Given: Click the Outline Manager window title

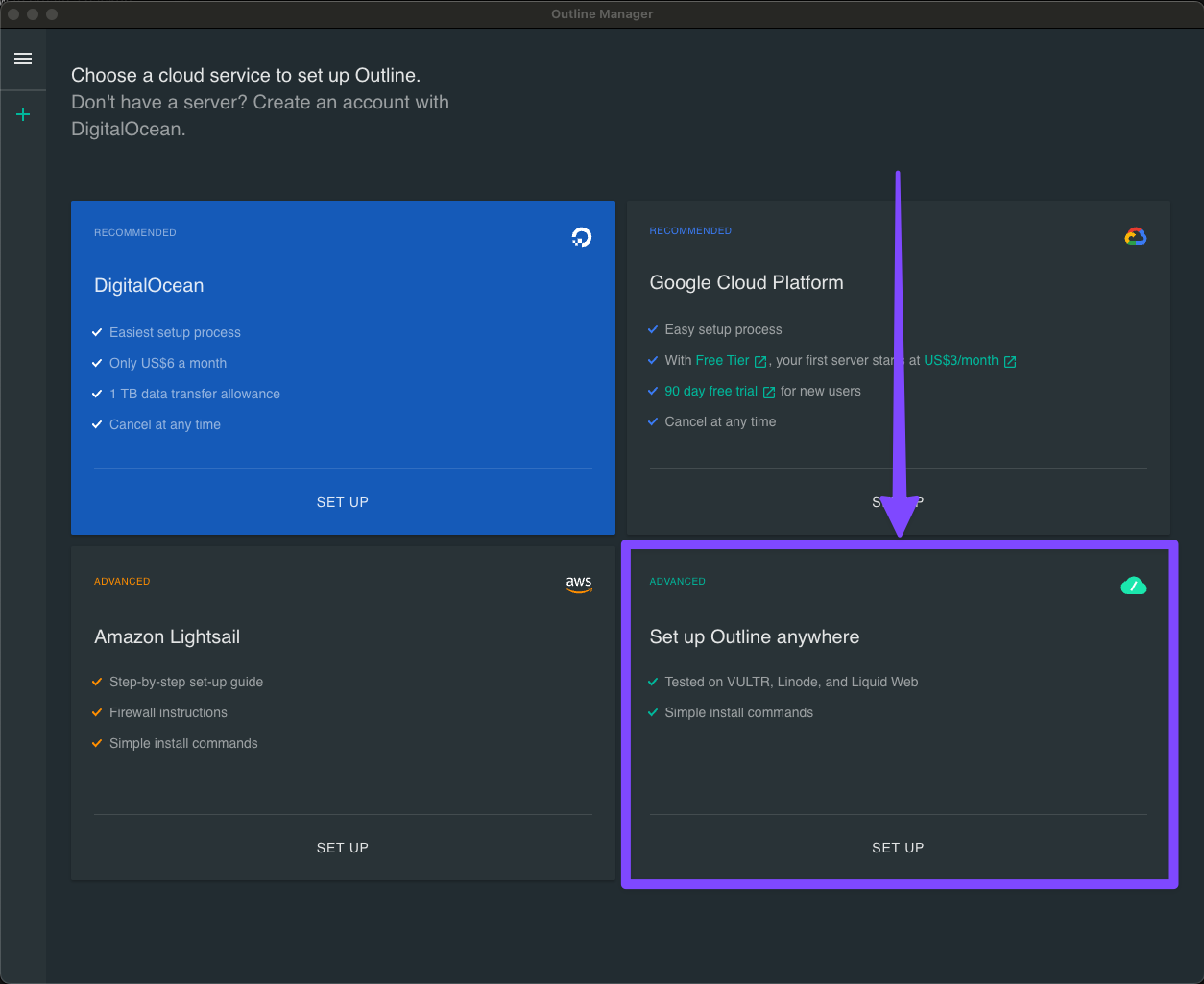Looking at the screenshot, I should tap(602, 14).
